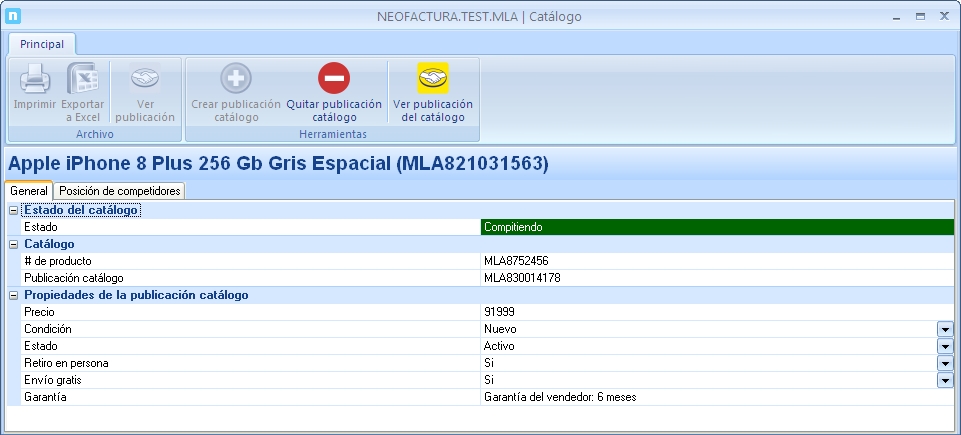Click the green Compitiendo status cell
Screen dimensions: 961x435
716,227
